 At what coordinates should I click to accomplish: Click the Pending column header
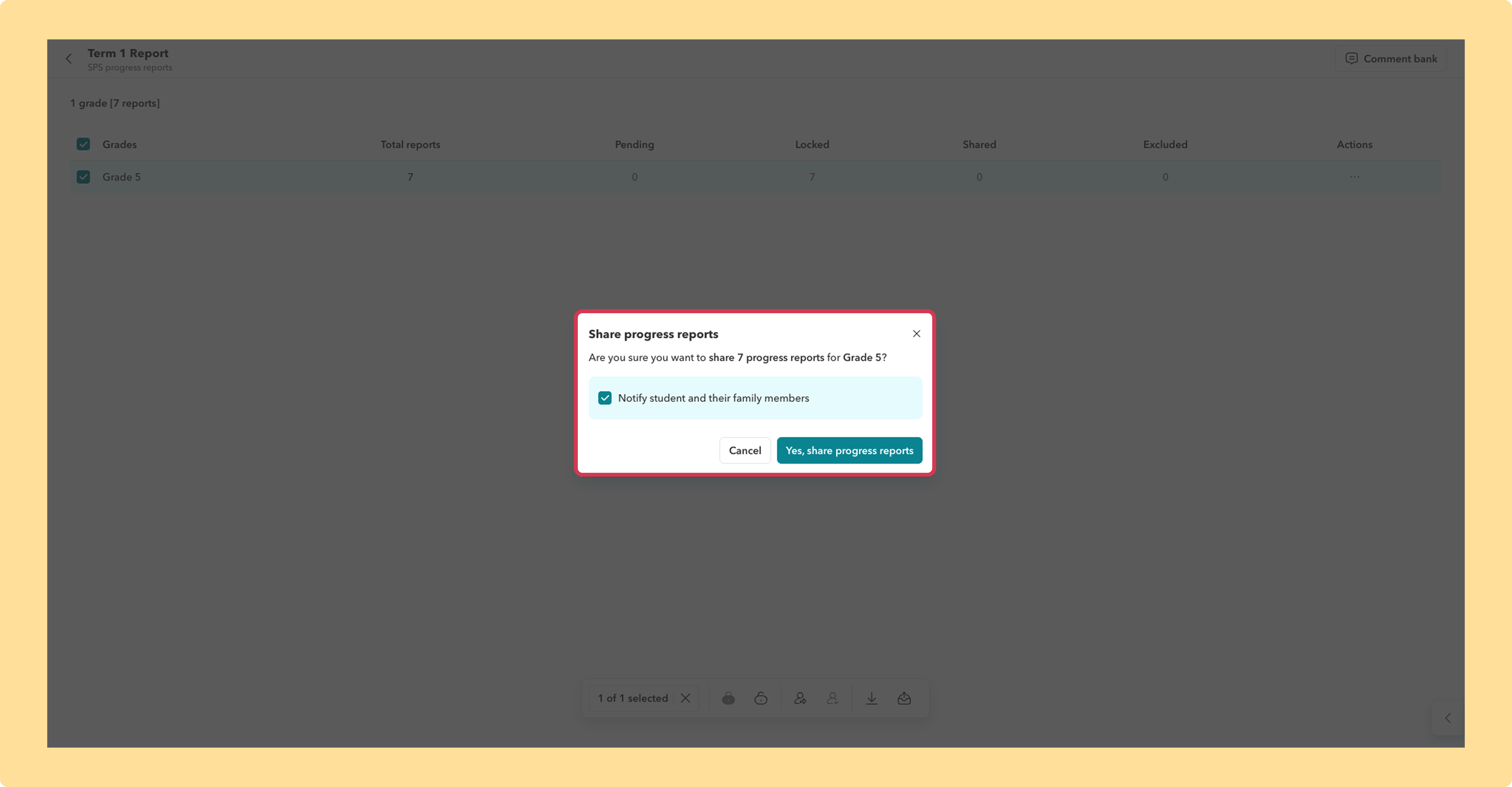tap(634, 145)
